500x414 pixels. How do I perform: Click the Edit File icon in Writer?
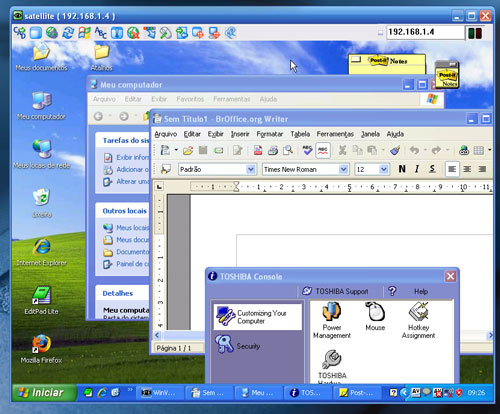238,150
